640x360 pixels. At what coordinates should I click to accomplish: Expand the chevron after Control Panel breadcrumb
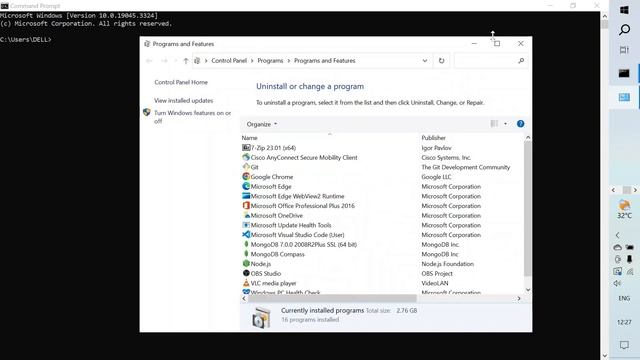pyautogui.click(x=252, y=61)
